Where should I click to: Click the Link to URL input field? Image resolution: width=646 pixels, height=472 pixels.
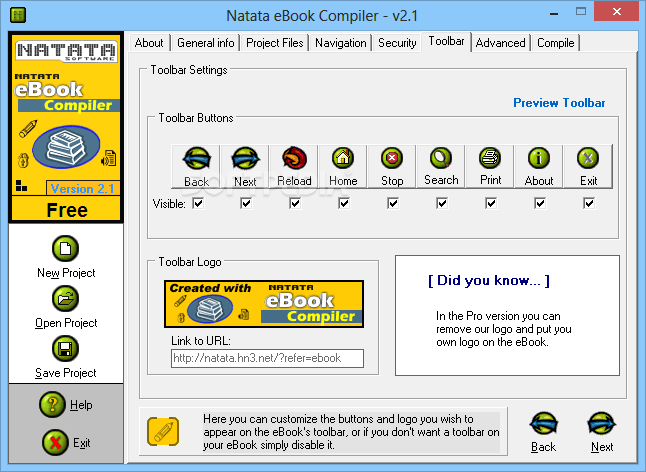[x=267, y=358]
